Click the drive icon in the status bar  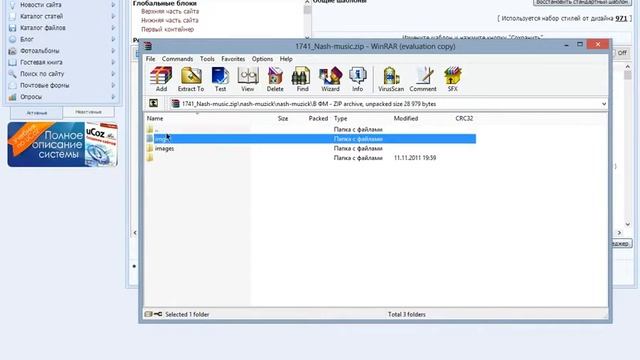tap(149, 314)
